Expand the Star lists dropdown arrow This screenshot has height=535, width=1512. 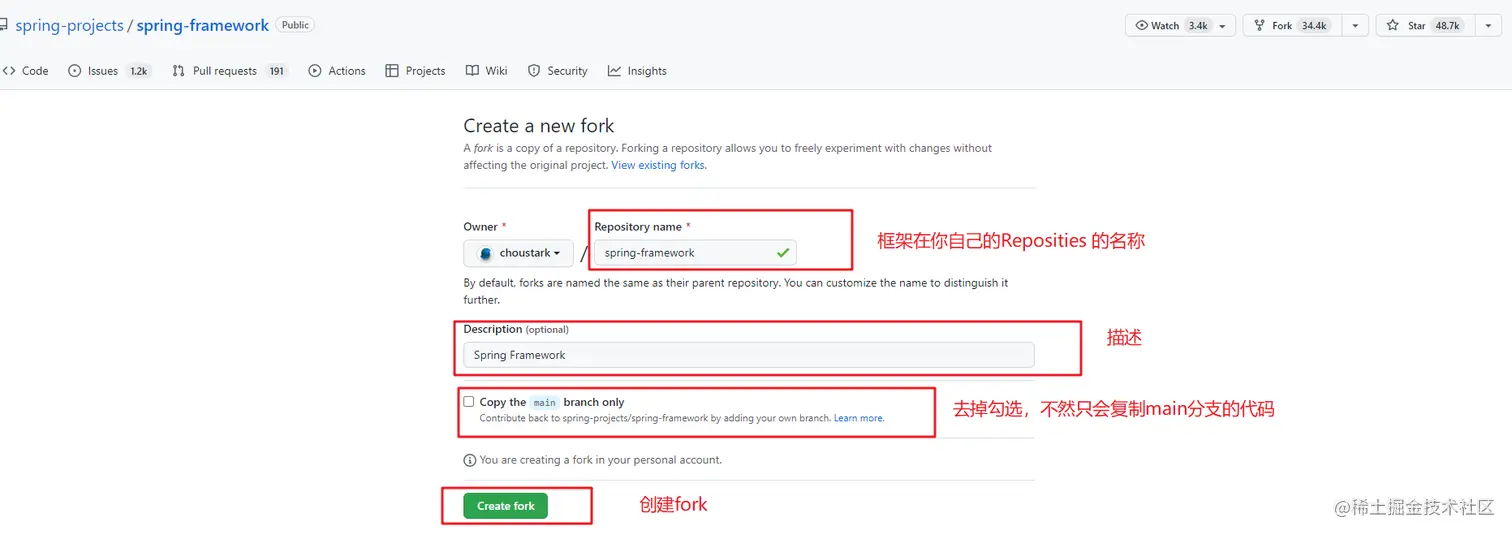coord(1488,26)
